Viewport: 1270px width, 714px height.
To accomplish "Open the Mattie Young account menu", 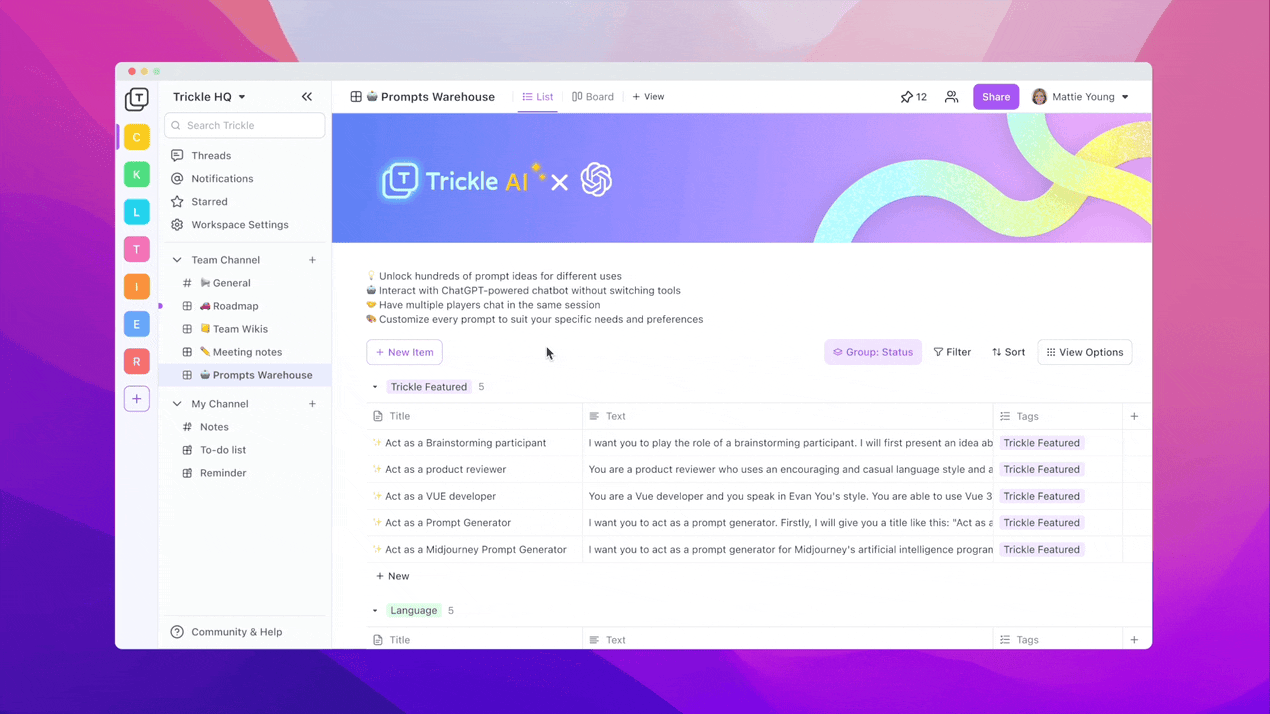I will tap(1080, 97).
